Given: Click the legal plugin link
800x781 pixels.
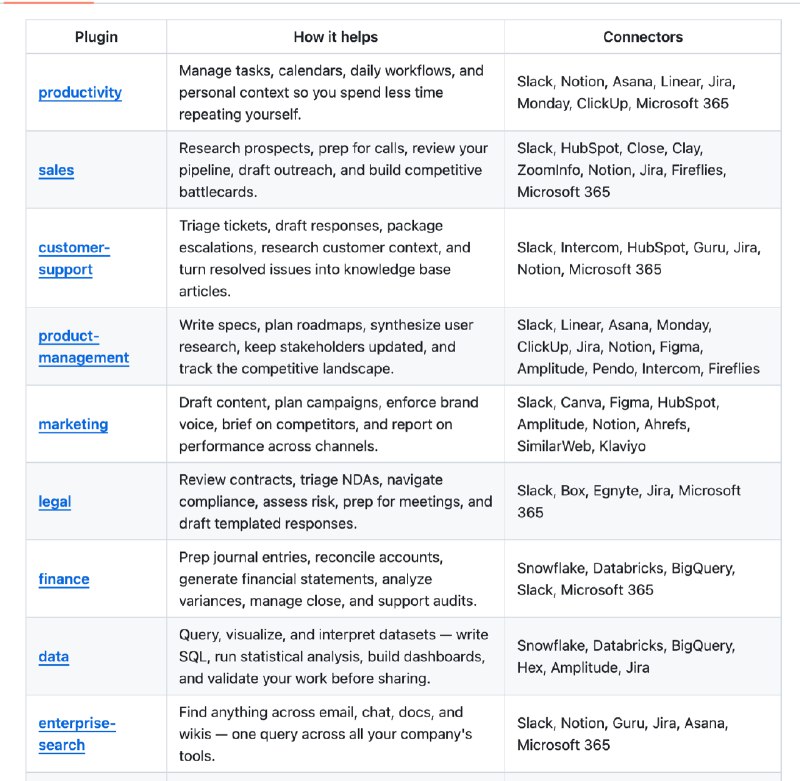Looking at the screenshot, I should pyautogui.click(x=54, y=501).
